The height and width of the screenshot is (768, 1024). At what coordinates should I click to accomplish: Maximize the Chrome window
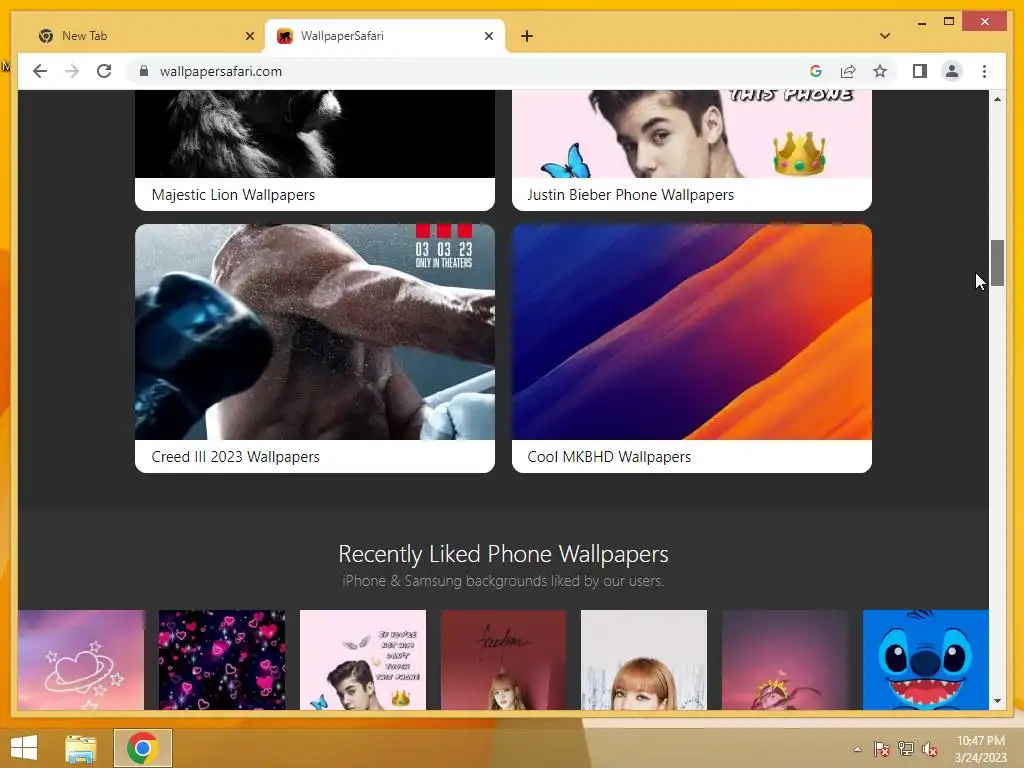point(949,22)
